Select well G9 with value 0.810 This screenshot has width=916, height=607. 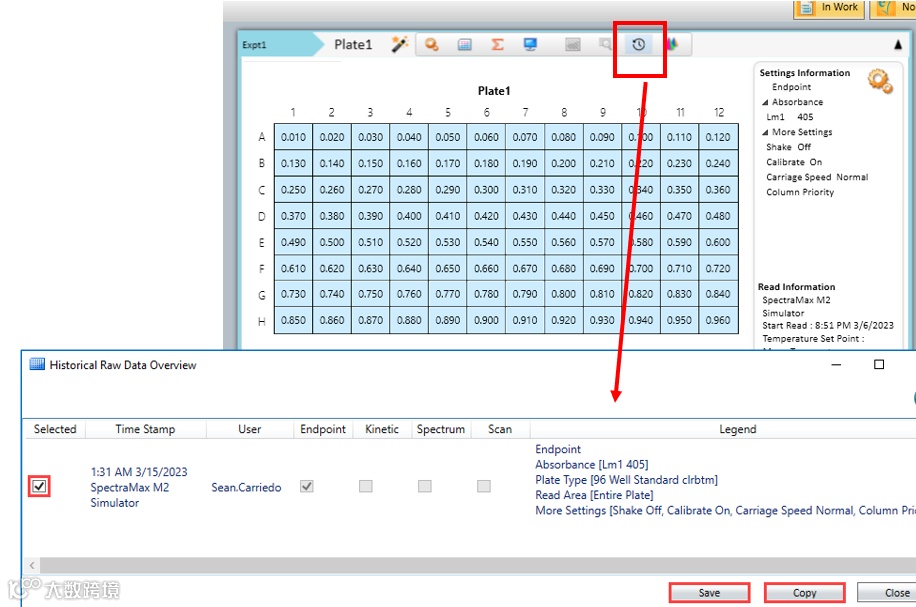[602, 294]
